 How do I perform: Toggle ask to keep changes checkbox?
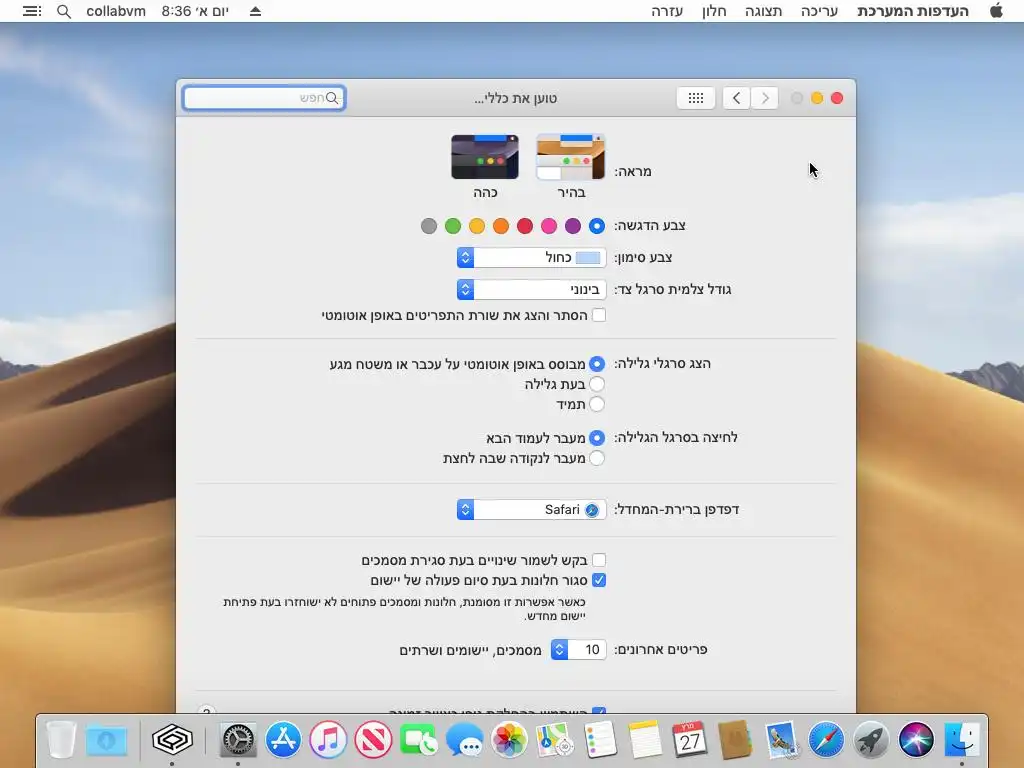click(599, 560)
